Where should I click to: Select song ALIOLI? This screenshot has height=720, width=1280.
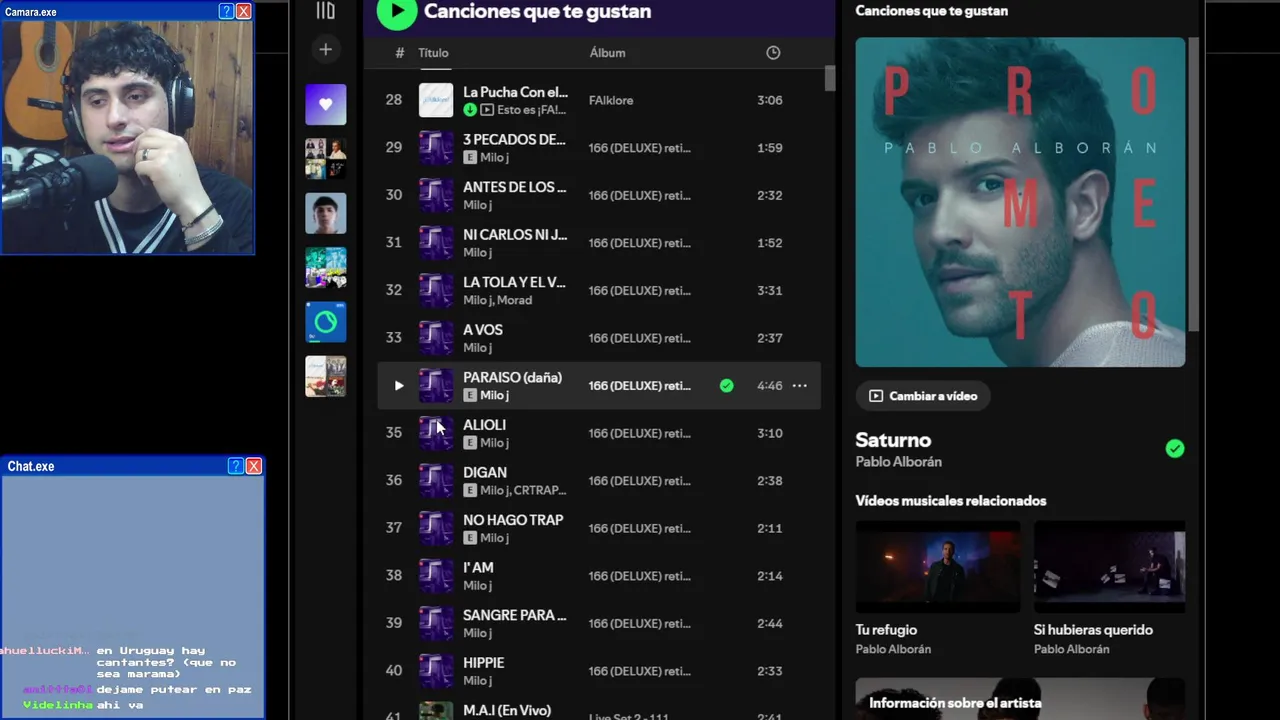[x=484, y=425]
